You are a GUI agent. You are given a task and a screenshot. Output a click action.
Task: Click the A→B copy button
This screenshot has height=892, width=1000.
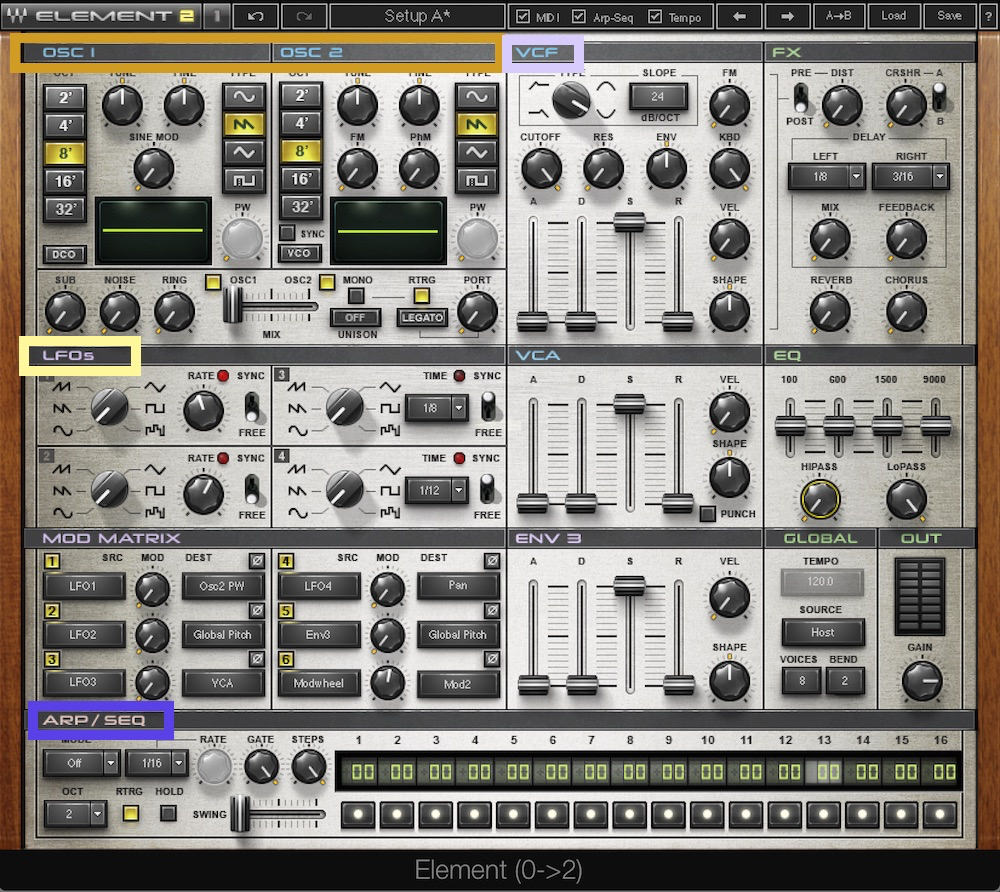click(x=838, y=16)
